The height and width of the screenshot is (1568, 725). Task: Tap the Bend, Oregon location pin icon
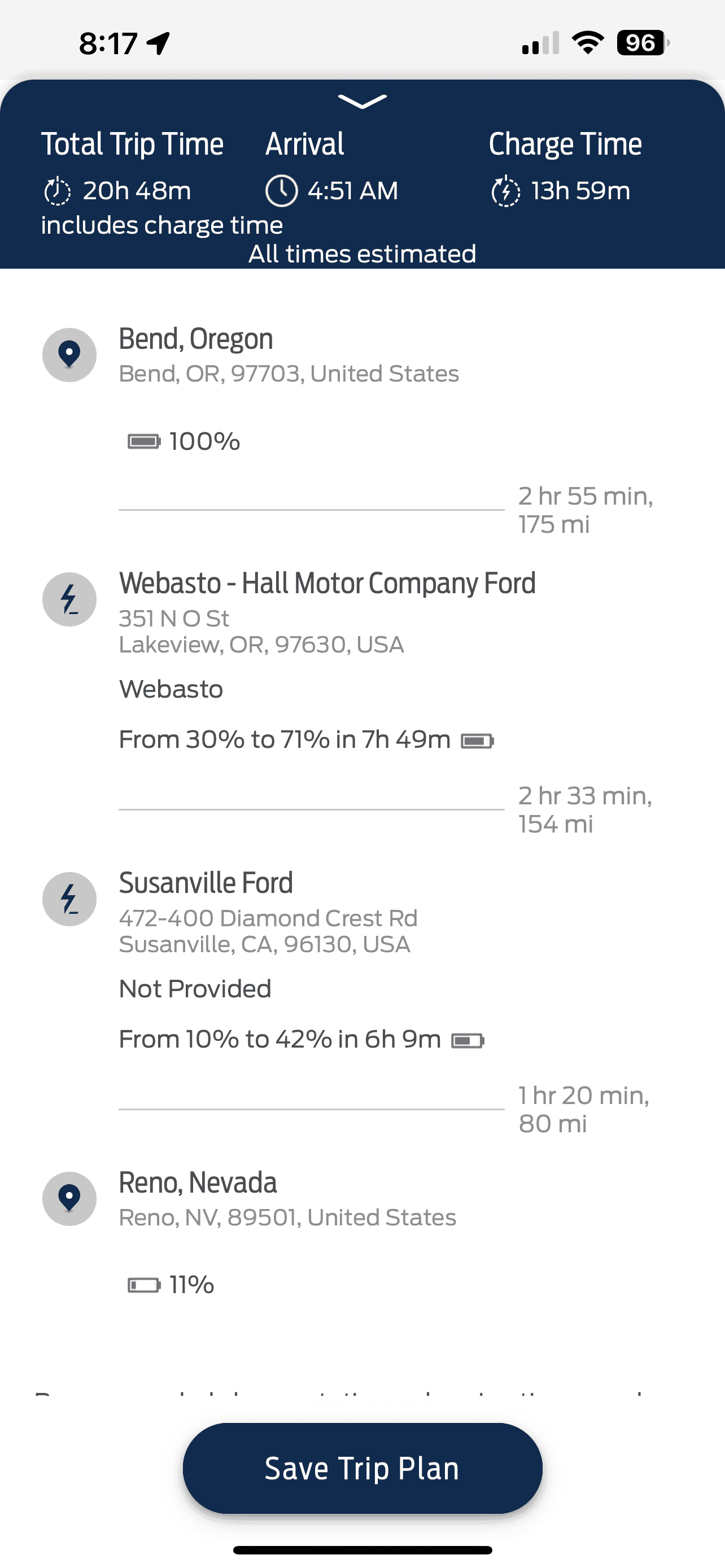(x=69, y=355)
